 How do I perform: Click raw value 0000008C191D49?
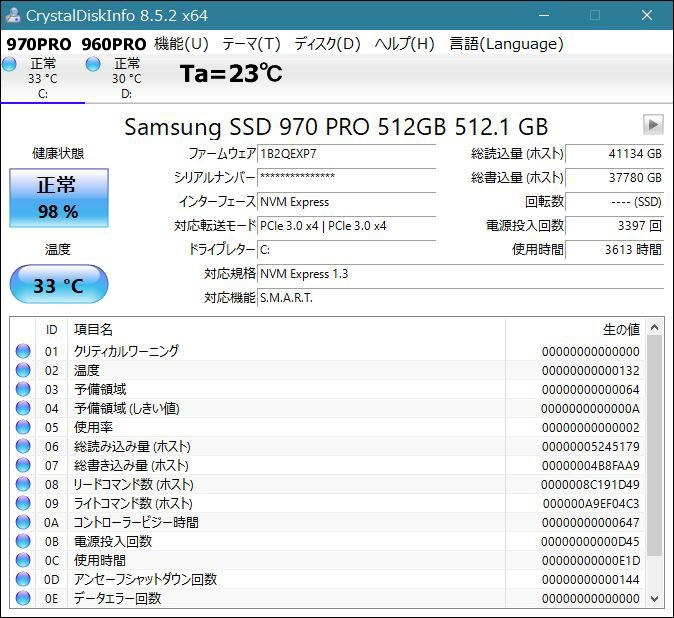click(x=590, y=484)
